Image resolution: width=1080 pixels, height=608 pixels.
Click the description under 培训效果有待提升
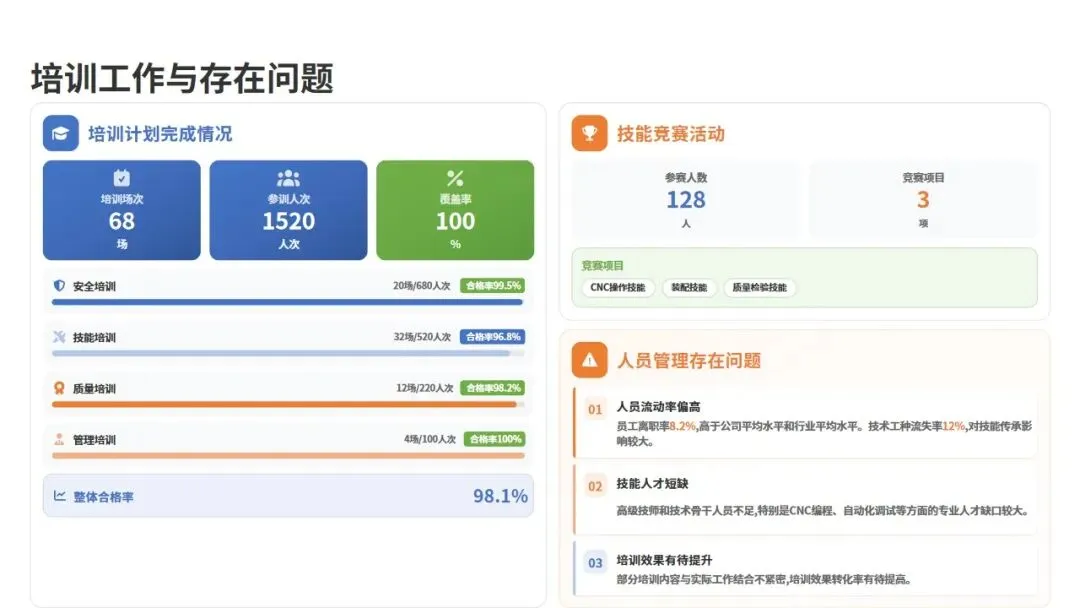[764, 579]
